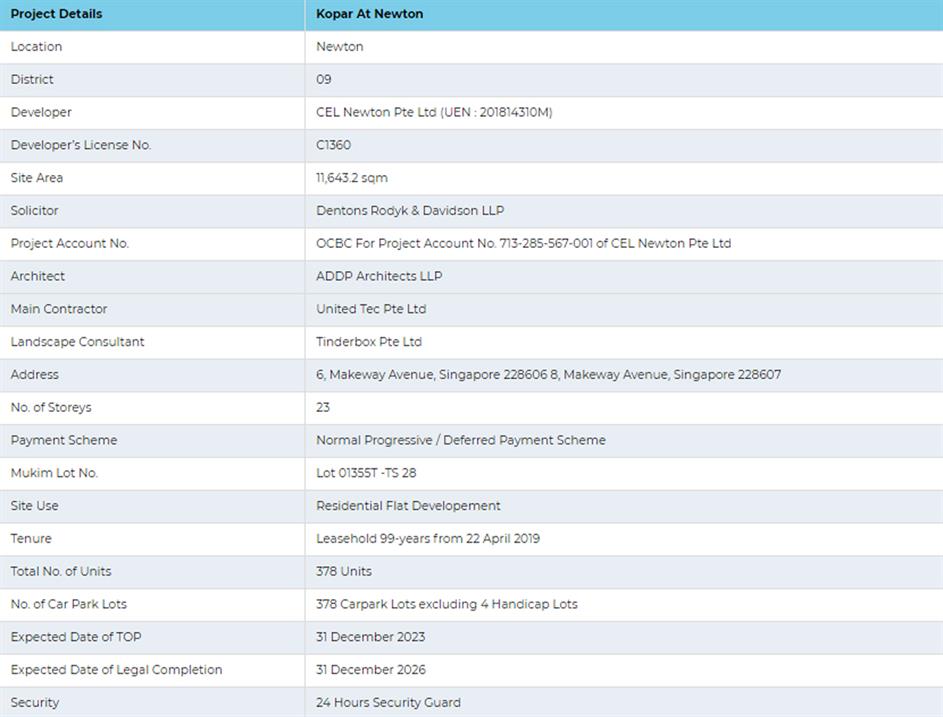943x717 pixels.
Task: Click the District value '09'
Action: [x=323, y=80]
